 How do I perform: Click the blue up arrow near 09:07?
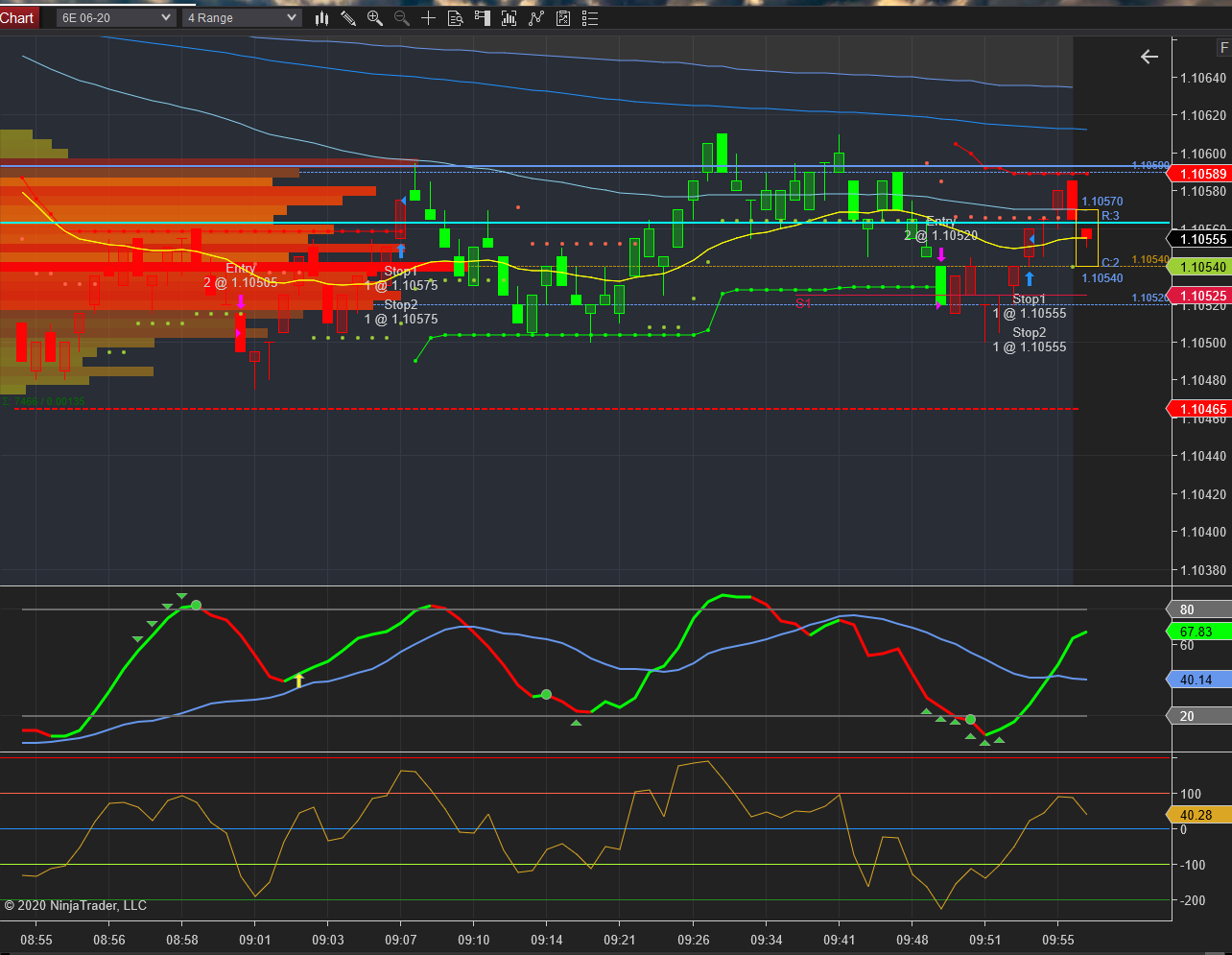click(x=401, y=251)
